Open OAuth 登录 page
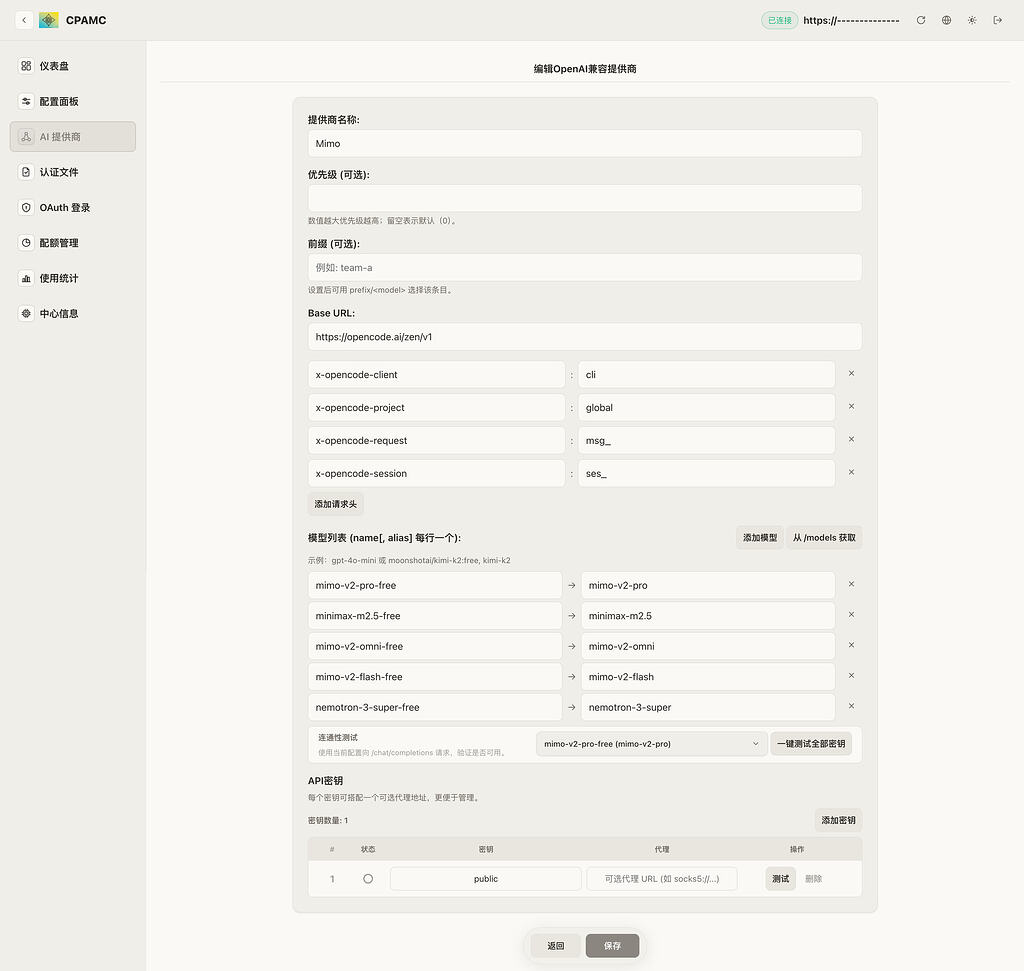Image resolution: width=1024 pixels, height=971 pixels. click(73, 207)
